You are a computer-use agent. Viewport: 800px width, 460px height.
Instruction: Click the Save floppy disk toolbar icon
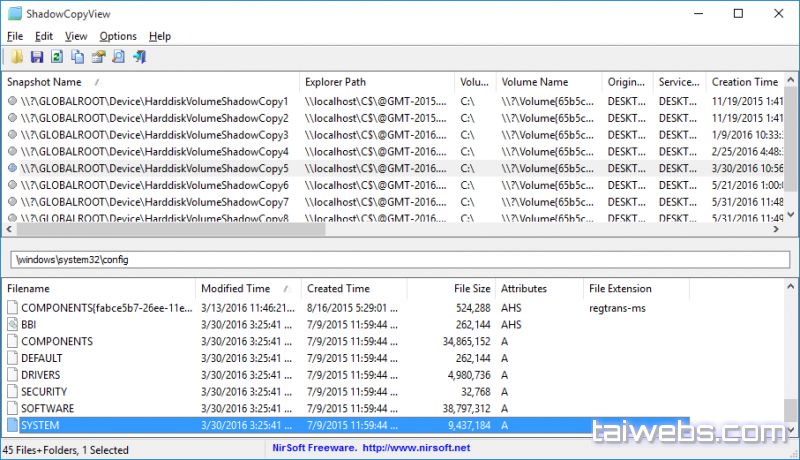point(37,57)
